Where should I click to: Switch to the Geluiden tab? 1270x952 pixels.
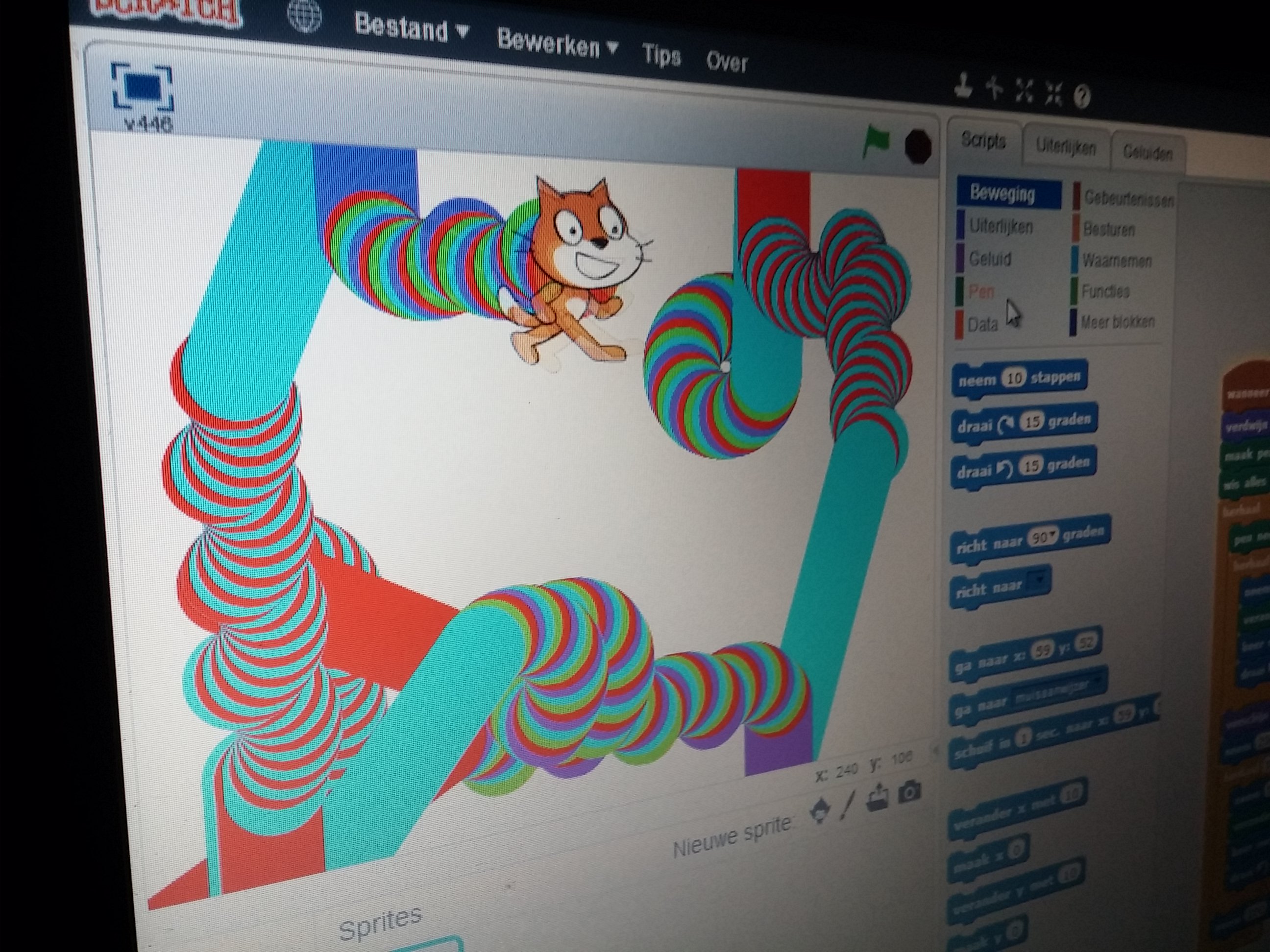click(1147, 153)
